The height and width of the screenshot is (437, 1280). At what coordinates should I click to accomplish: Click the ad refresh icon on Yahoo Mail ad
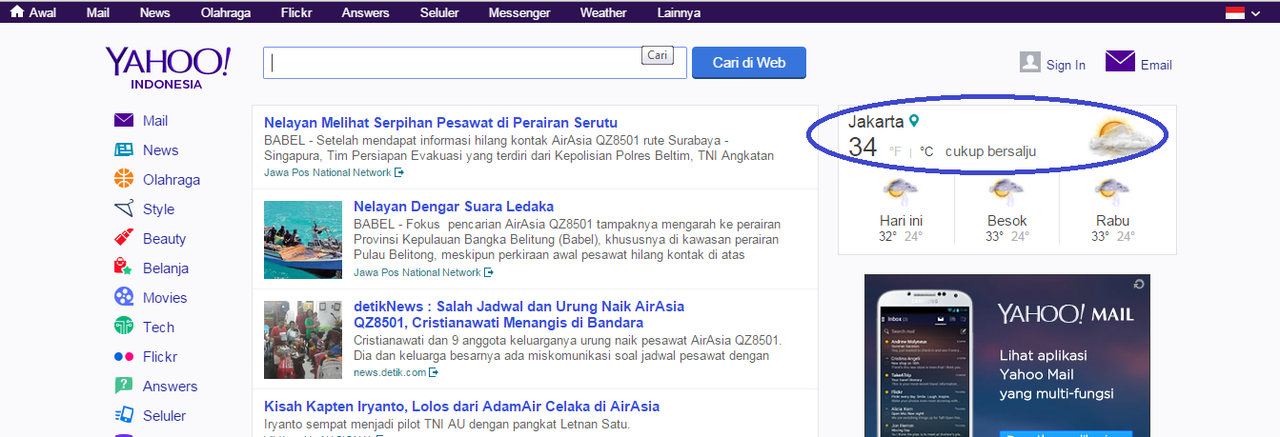1138,285
